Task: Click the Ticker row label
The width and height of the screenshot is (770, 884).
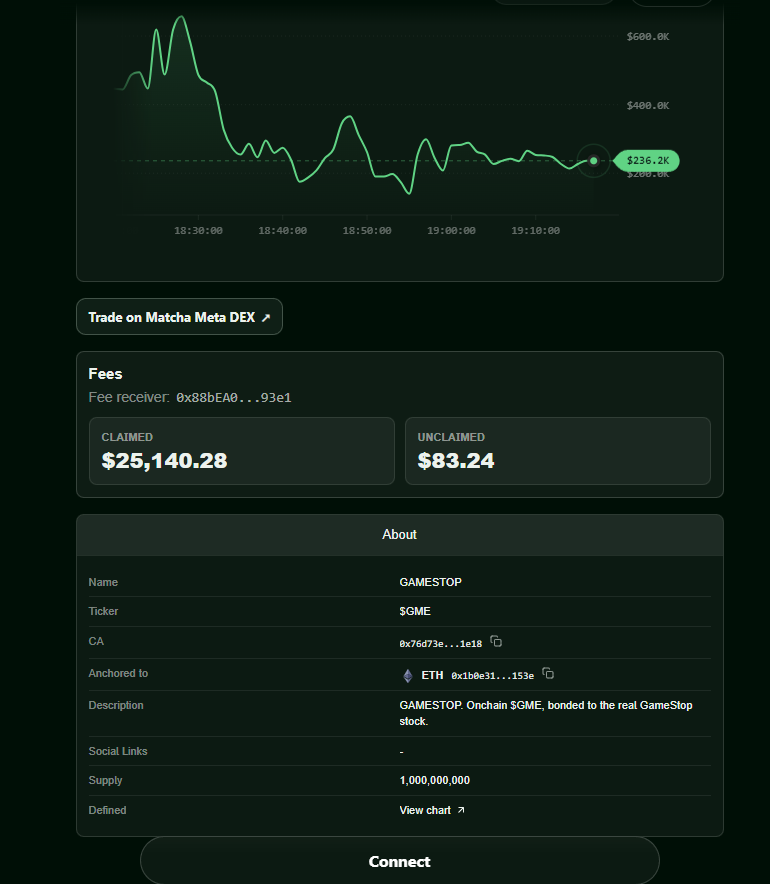Action: [103, 611]
